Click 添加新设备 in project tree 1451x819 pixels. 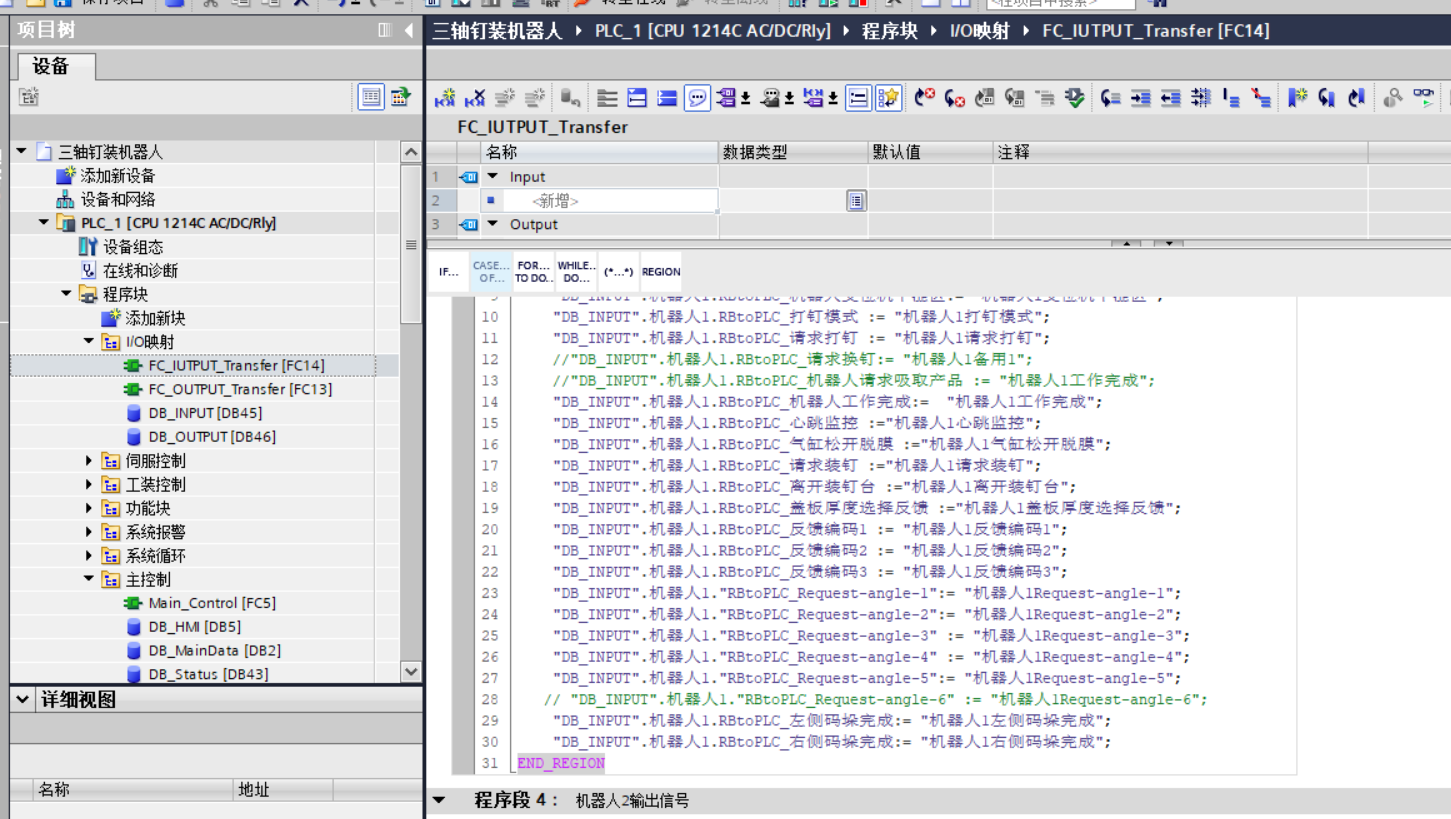tap(117, 176)
